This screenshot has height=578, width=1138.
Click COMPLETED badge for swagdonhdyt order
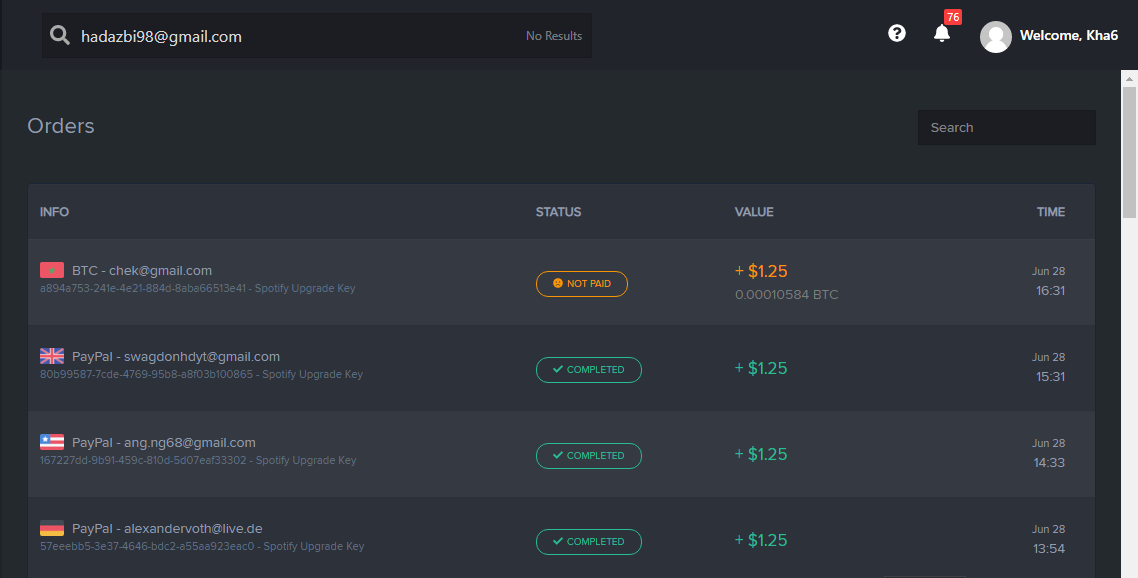point(589,370)
